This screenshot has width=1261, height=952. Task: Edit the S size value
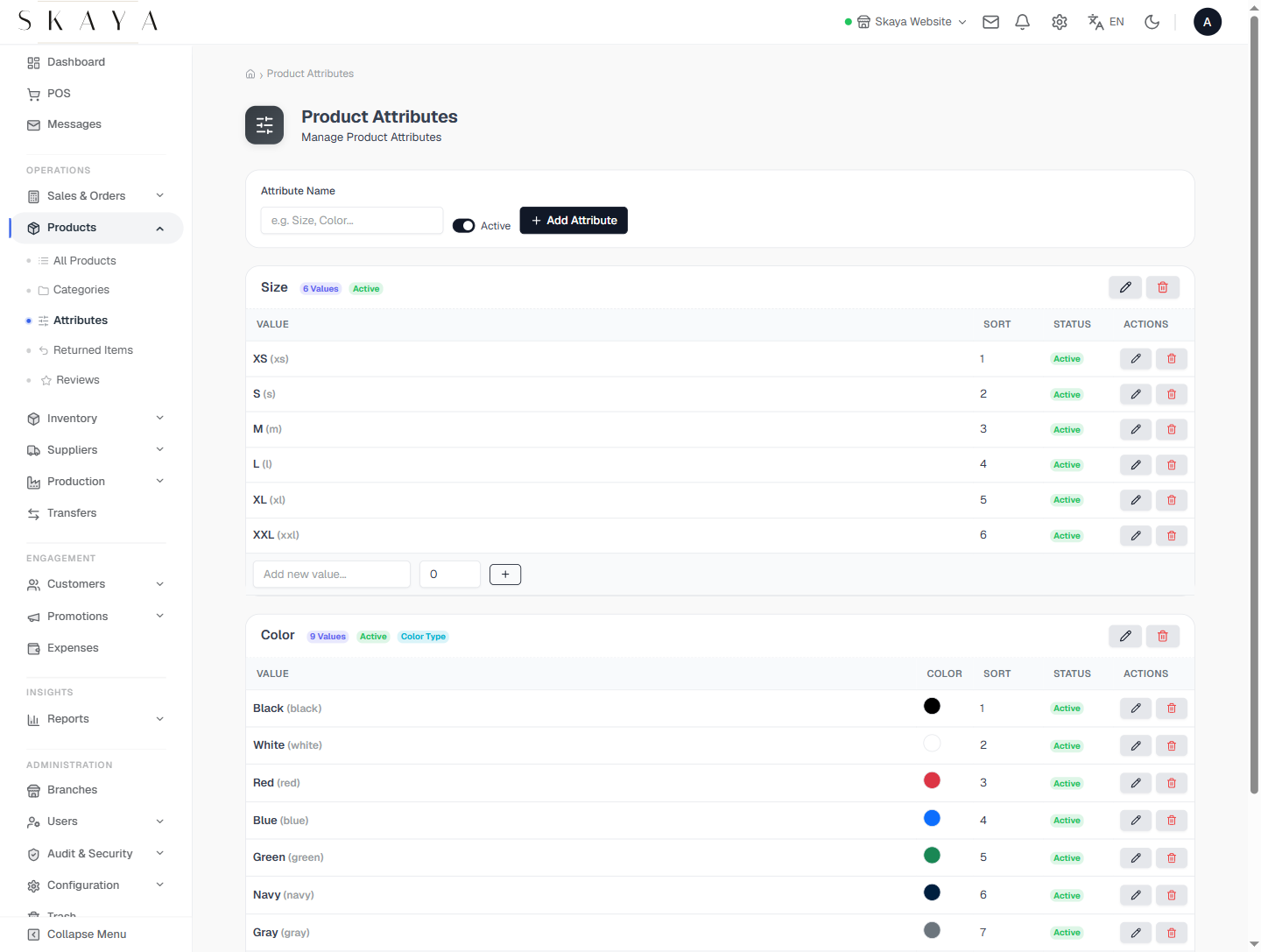pos(1136,394)
